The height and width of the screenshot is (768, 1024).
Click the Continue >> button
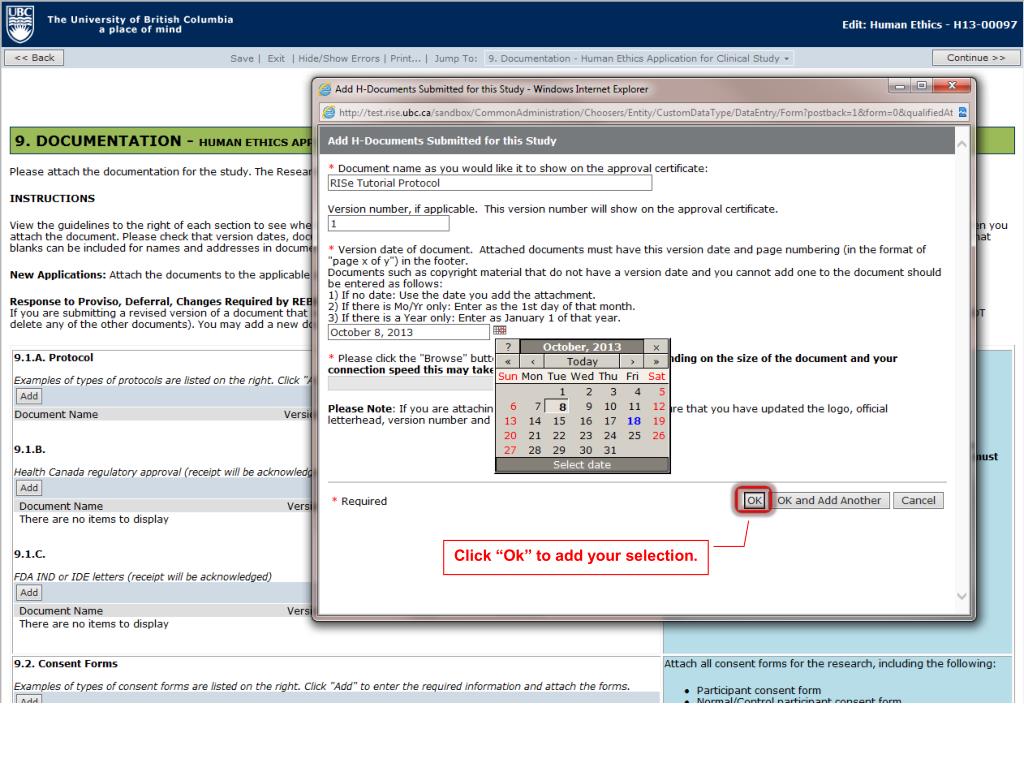point(976,57)
